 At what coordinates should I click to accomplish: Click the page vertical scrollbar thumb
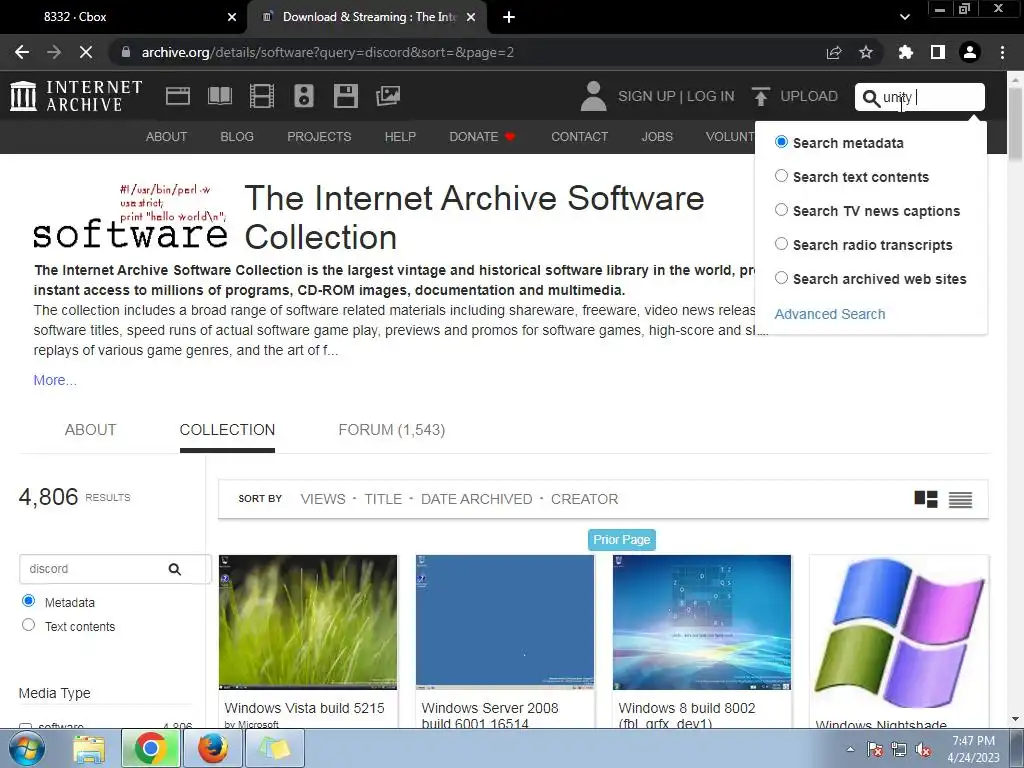coord(1016,124)
